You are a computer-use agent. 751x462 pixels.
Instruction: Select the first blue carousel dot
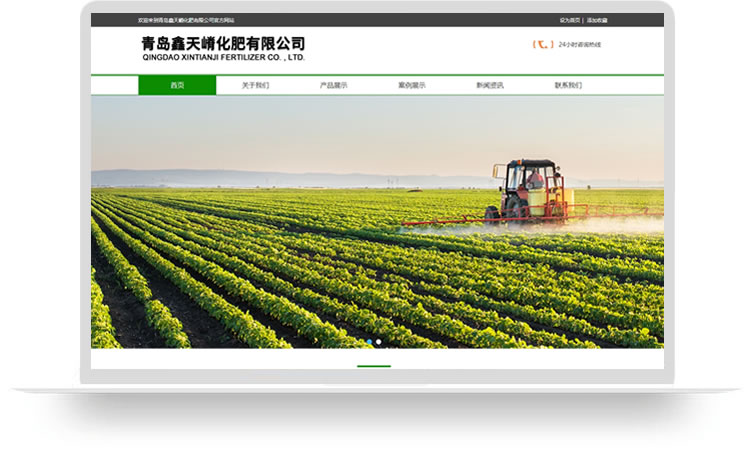(x=369, y=342)
